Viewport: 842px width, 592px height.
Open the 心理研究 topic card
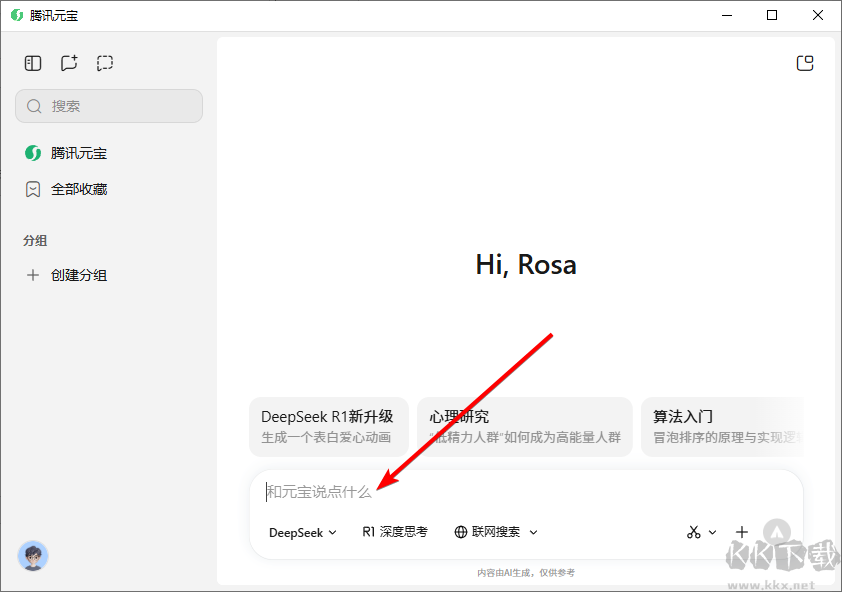(x=524, y=426)
